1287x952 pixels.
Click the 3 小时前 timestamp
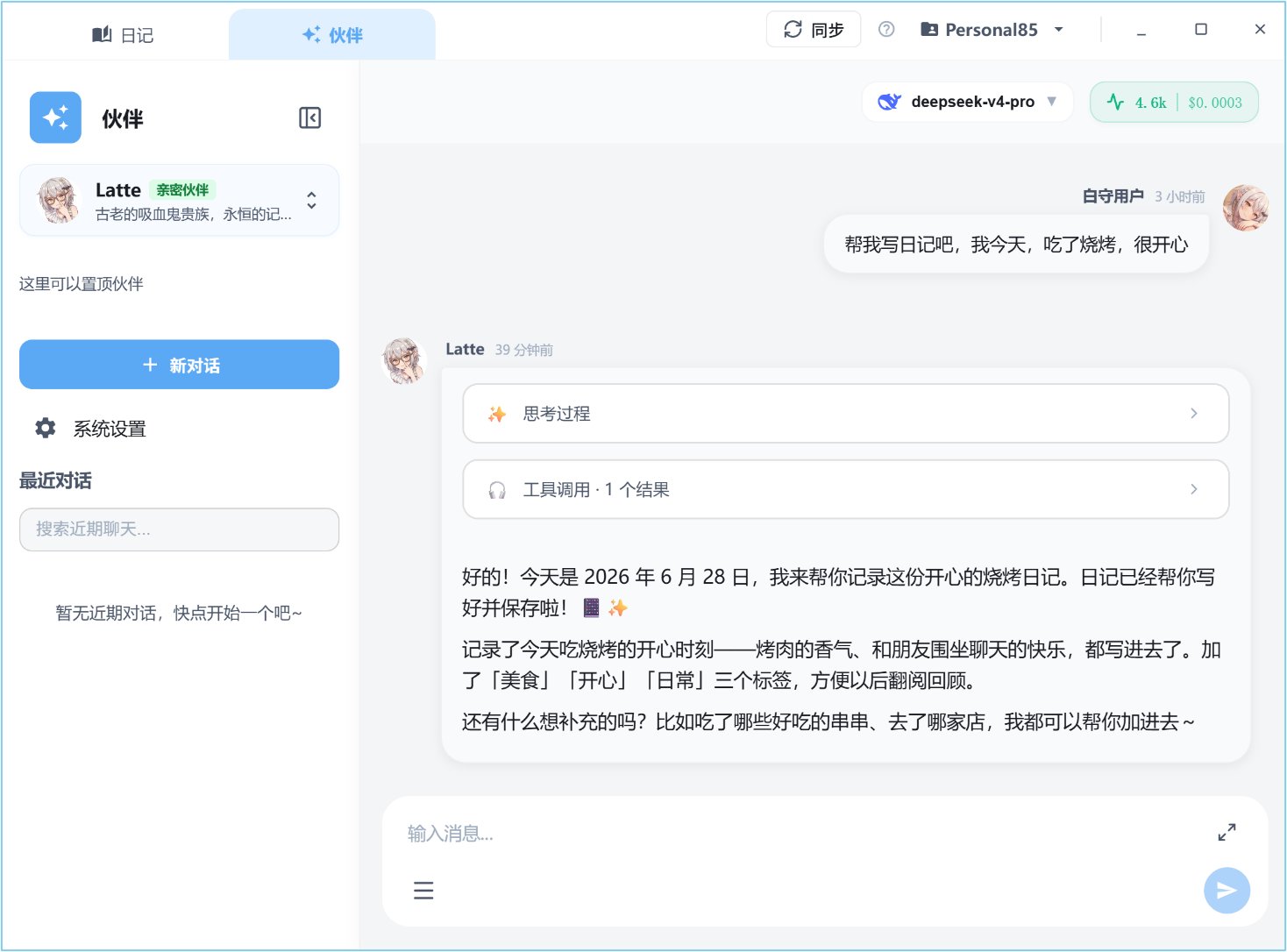pyautogui.click(x=1180, y=197)
